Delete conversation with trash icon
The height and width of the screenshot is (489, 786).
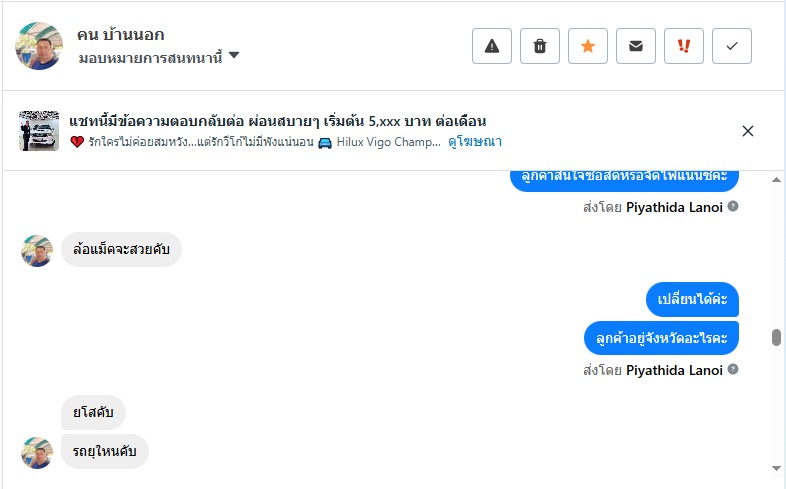click(540, 46)
